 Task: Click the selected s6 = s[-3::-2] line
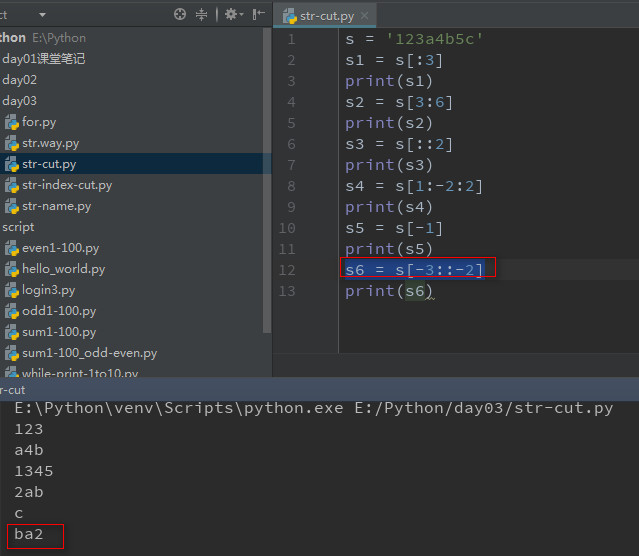(x=415, y=270)
